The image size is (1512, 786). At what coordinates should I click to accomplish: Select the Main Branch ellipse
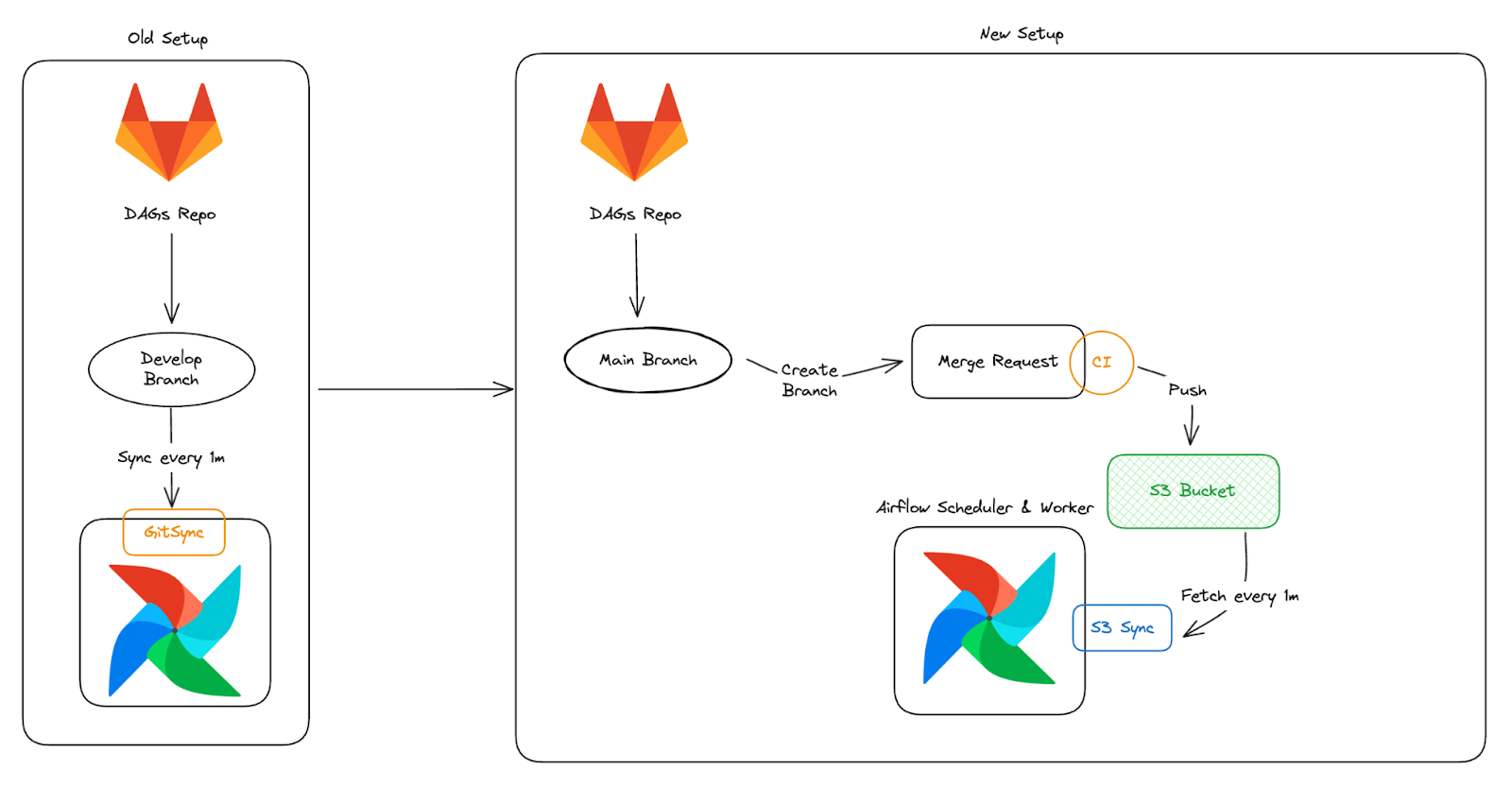coord(648,360)
